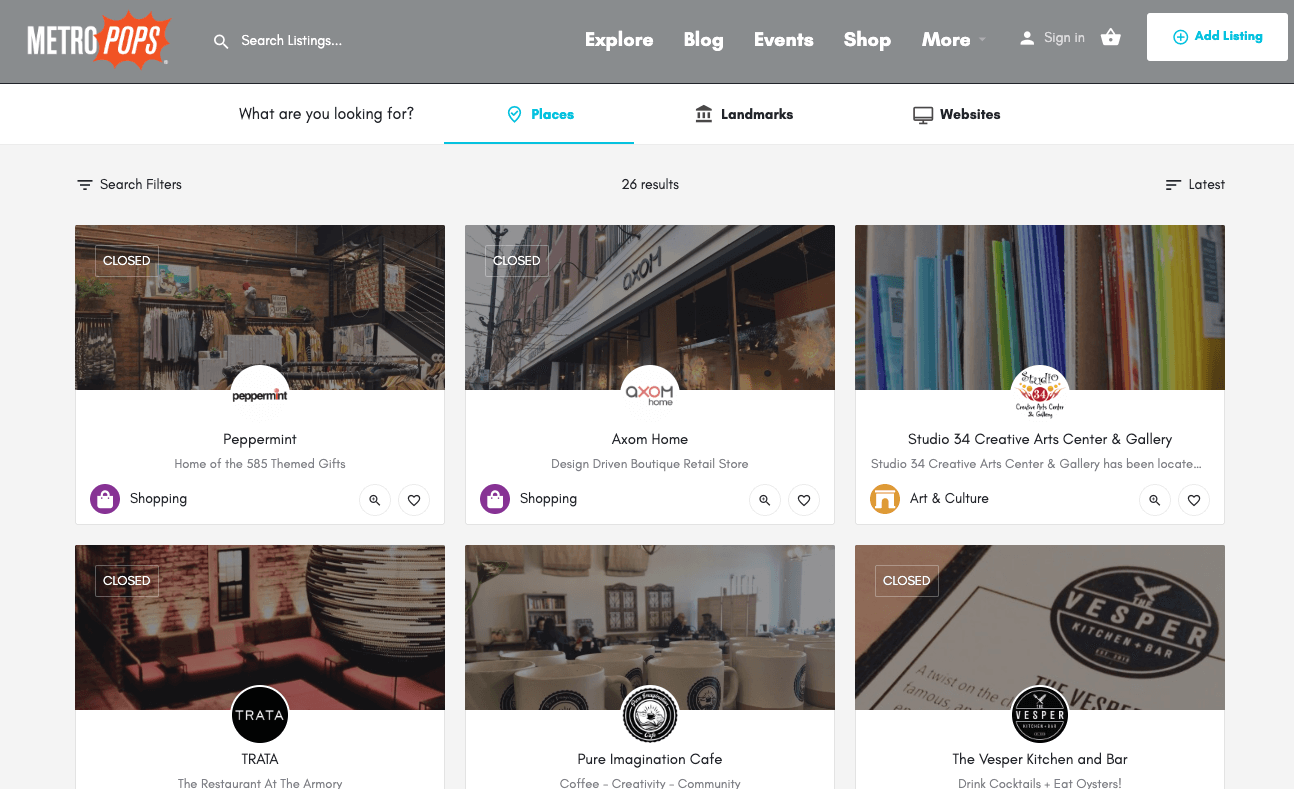Open The Vesper cover photo
Screen dimensions: 1294x789
pos(1040,627)
